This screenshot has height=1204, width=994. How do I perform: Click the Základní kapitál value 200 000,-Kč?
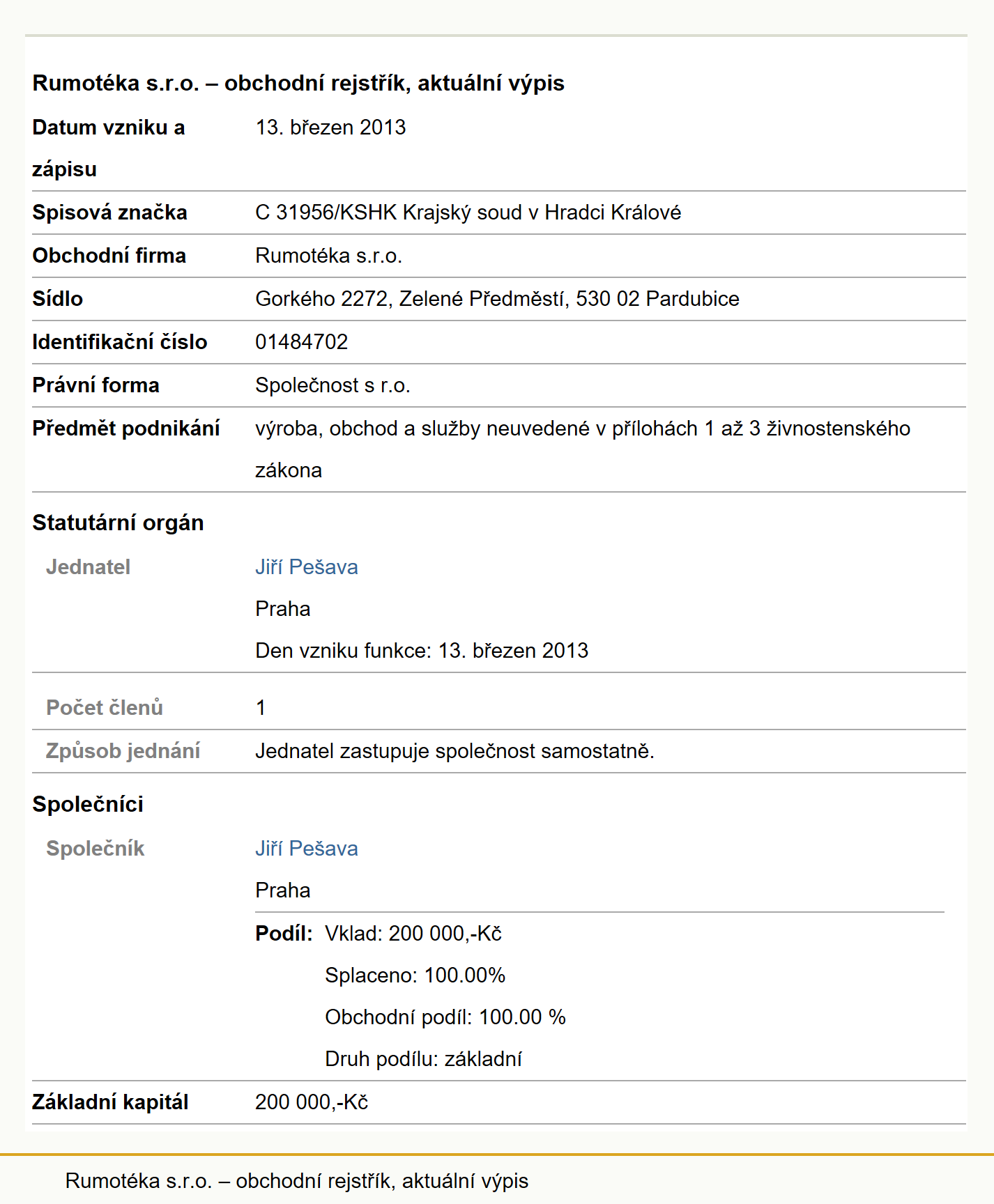pos(312,1102)
